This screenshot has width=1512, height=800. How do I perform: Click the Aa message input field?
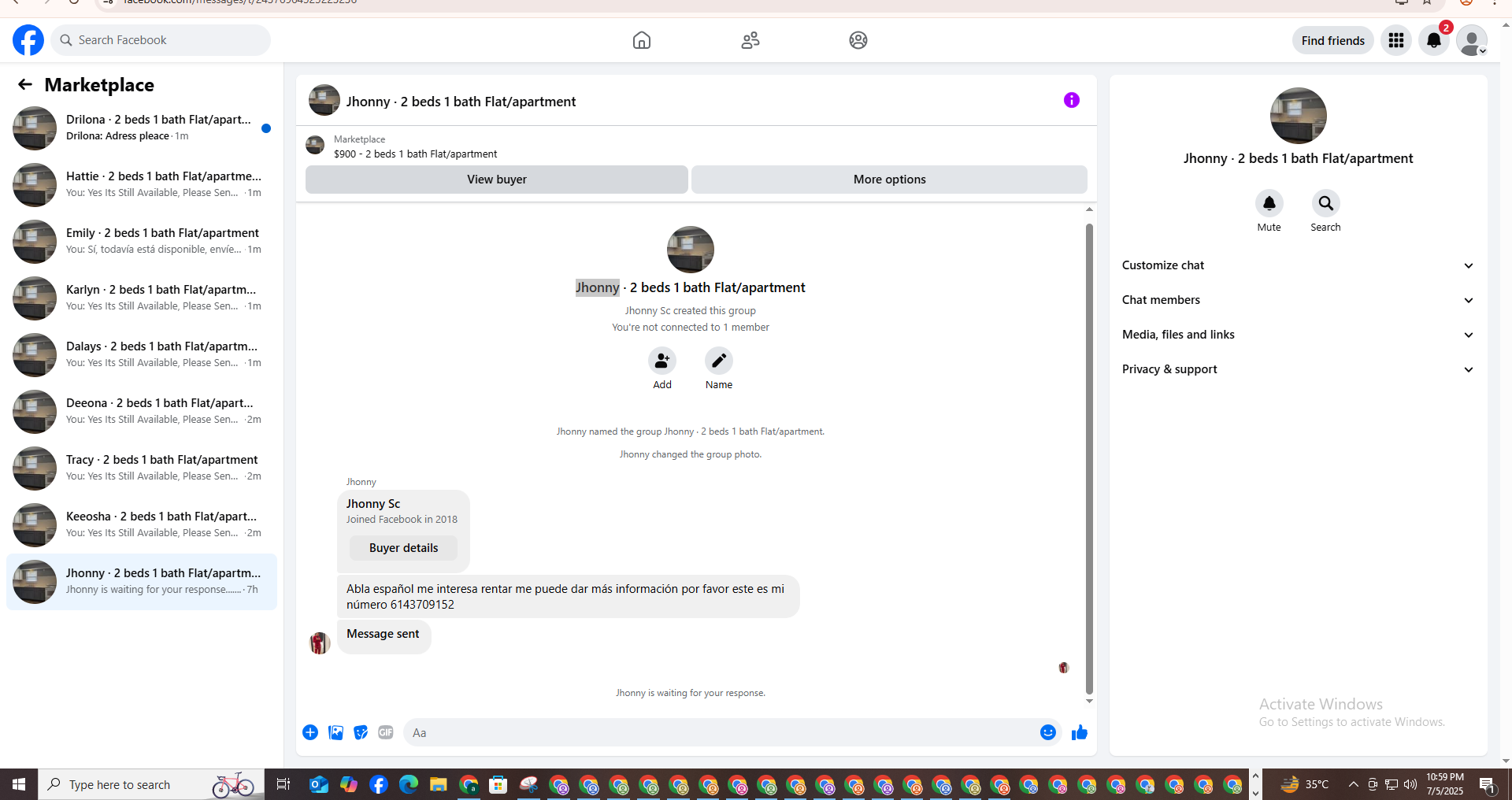[x=732, y=732]
